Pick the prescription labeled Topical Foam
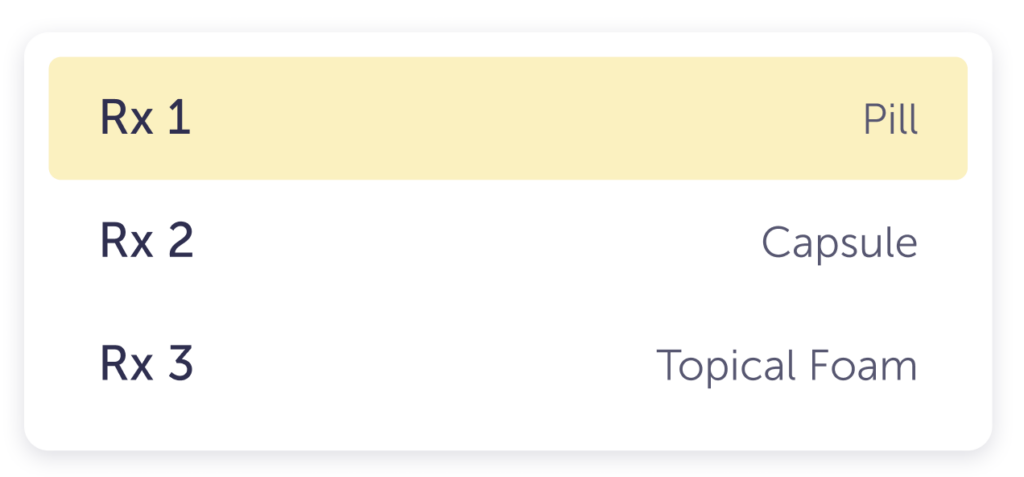Image resolution: width=1024 pixels, height=477 pixels. (508, 365)
